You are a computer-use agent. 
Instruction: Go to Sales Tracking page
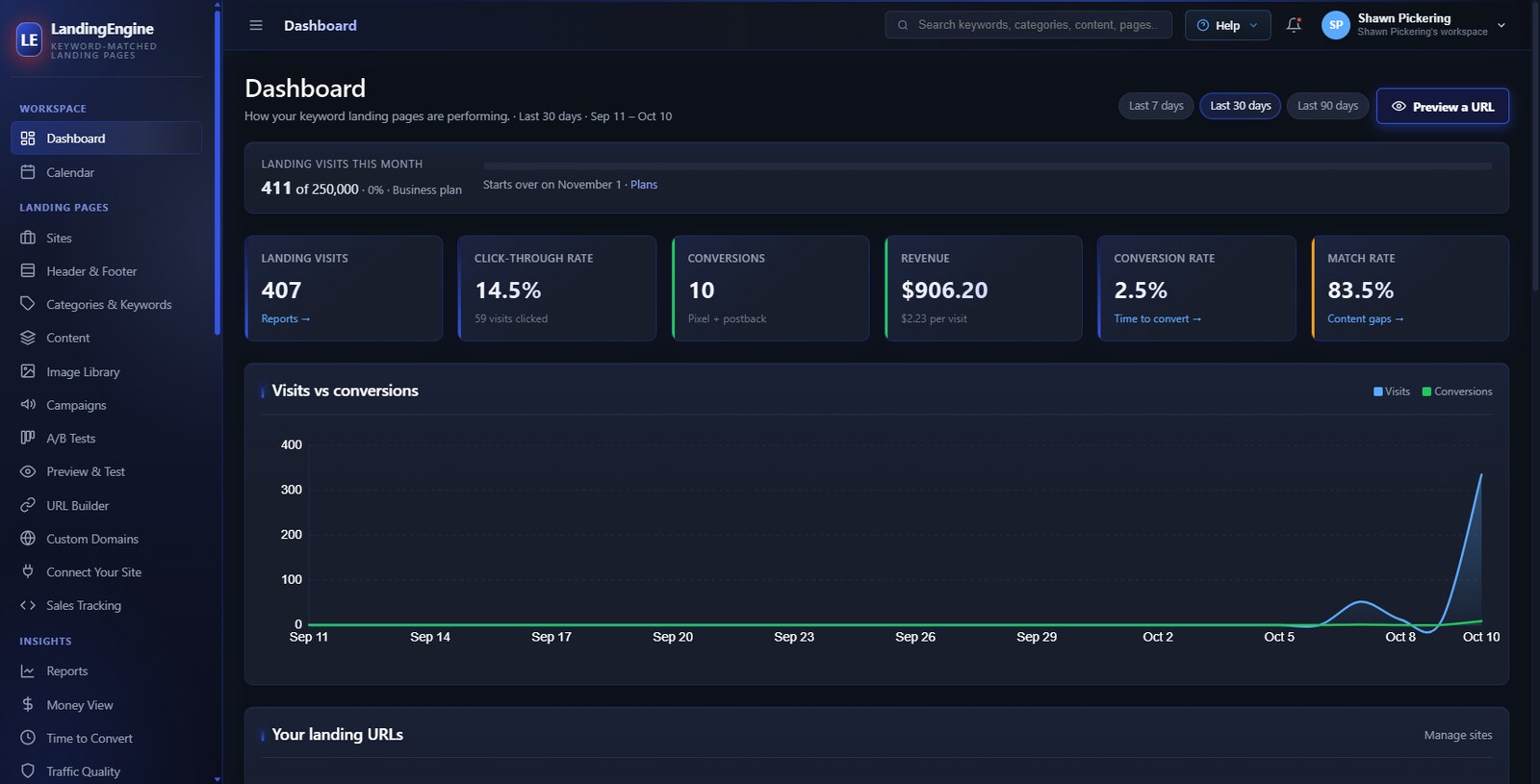[x=106, y=605]
